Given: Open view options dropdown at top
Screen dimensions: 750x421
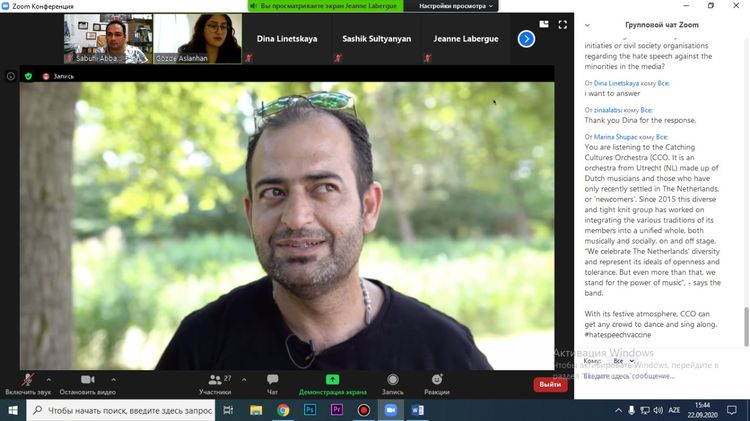Looking at the screenshot, I should pos(455,6).
